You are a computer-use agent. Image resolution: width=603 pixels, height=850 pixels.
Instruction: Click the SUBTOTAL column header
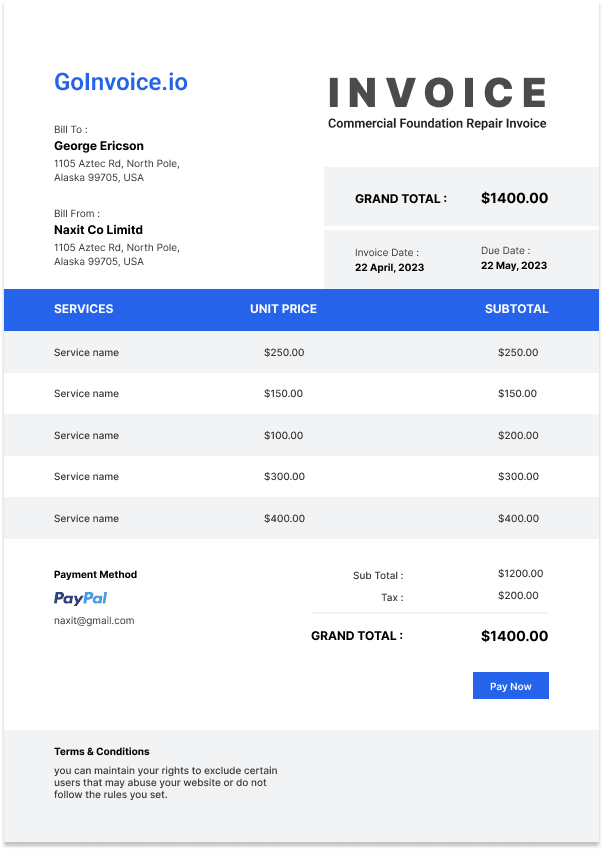tap(516, 309)
